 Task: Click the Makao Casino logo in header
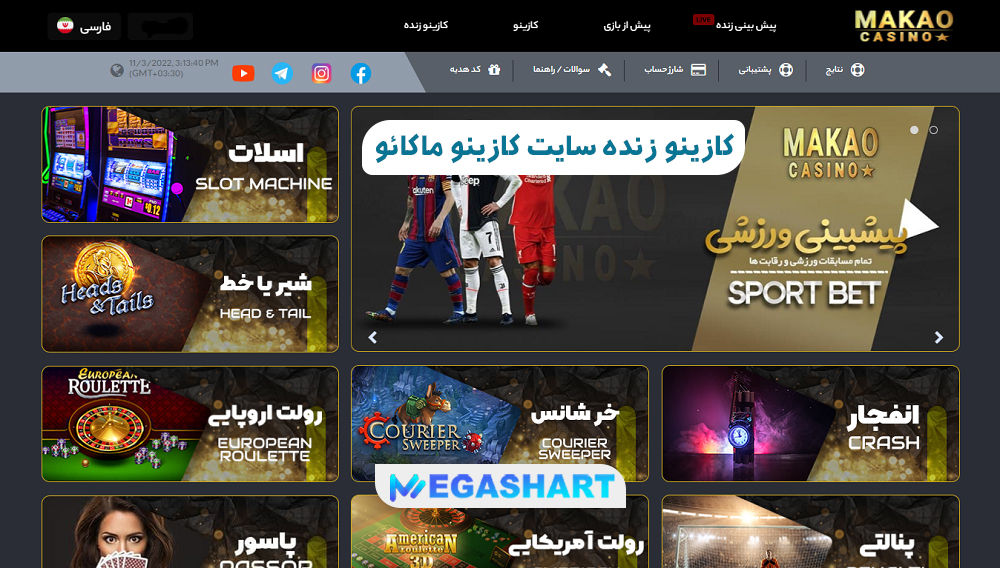[x=903, y=26]
